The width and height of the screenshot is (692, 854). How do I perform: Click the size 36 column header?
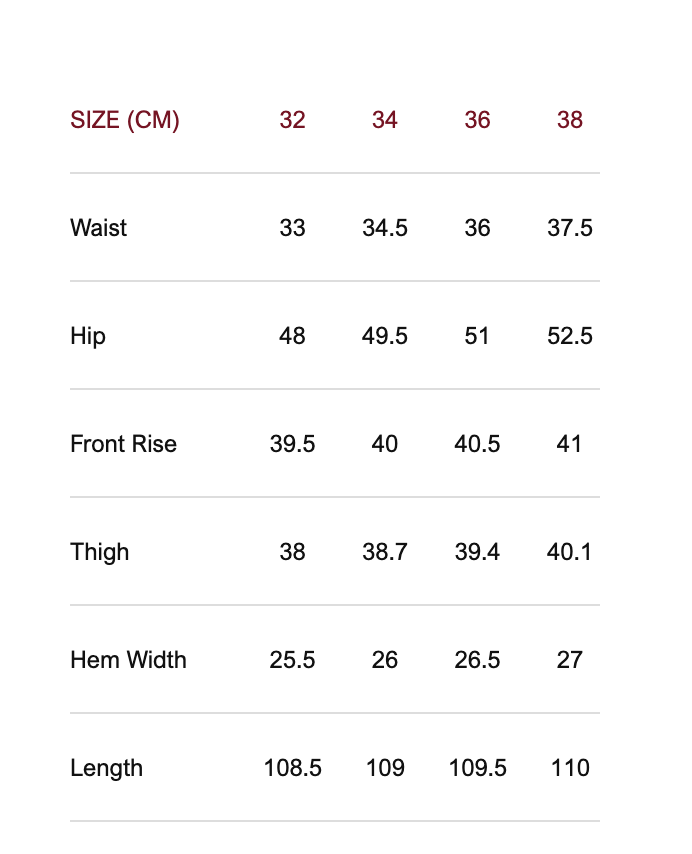[x=477, y=120]
